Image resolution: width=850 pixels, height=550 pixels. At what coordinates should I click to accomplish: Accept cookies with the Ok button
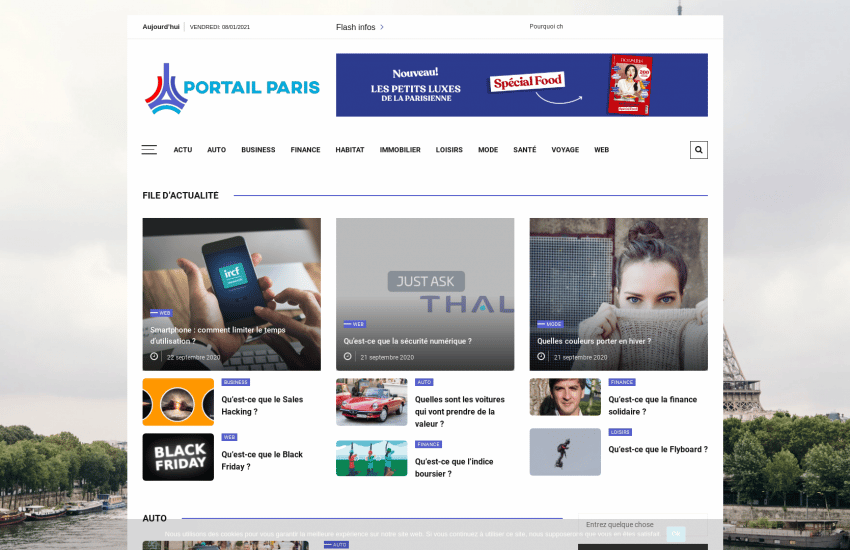[x=675, y=534]
